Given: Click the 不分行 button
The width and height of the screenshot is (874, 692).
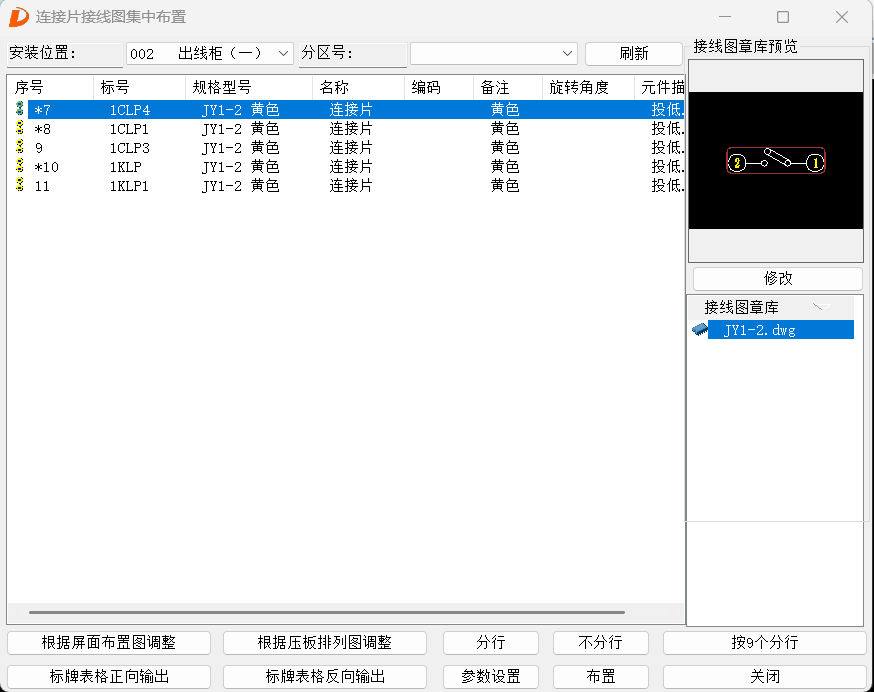Looking at the screenshot, I should click(x=600, y=642).
